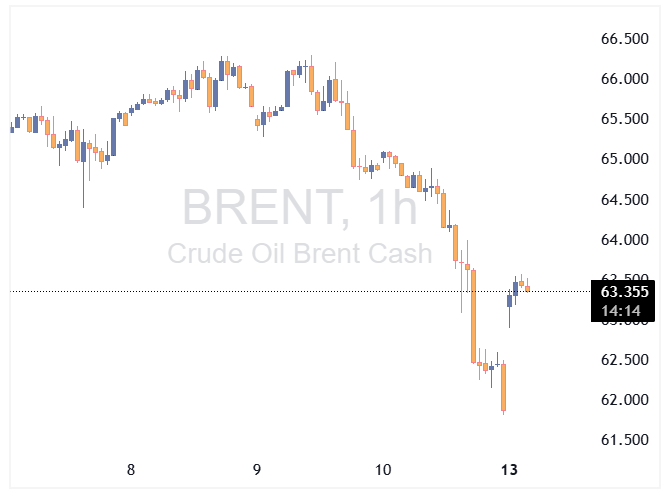Click the 63.355 current price label

[624, 292]
